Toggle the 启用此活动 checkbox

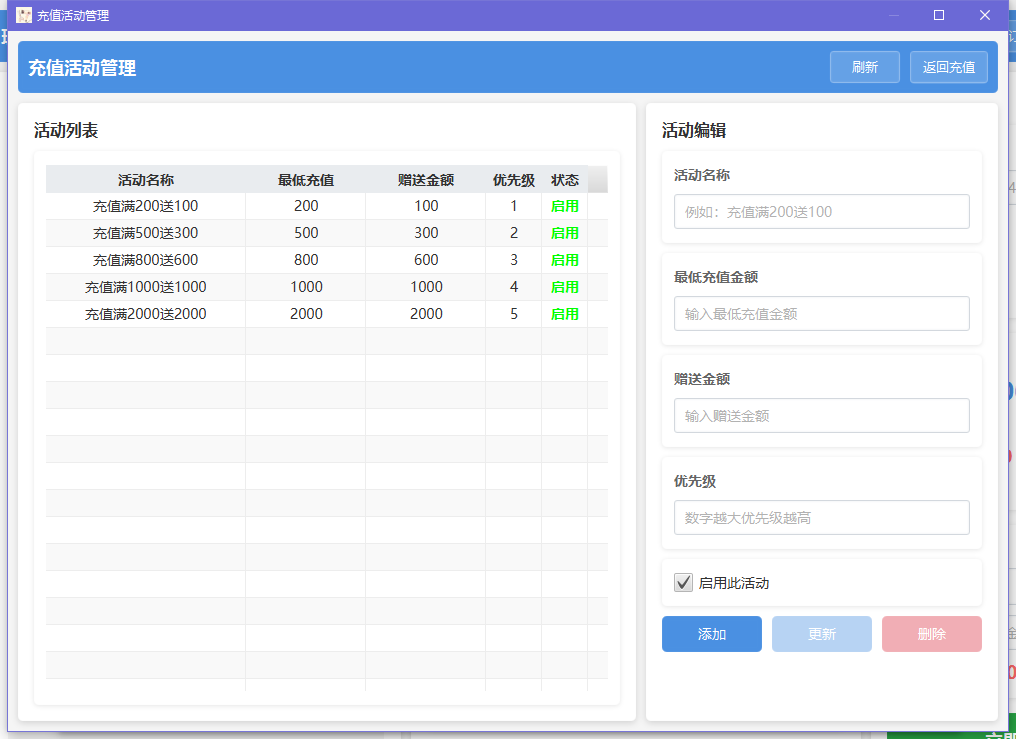click(x=684, y=583)
